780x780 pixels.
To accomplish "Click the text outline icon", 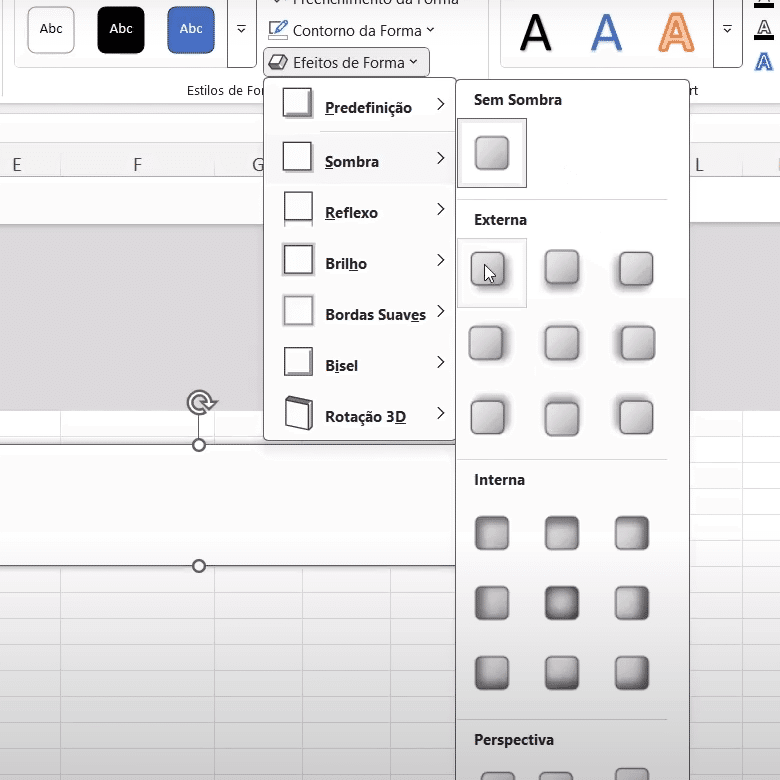I will 764,29.
